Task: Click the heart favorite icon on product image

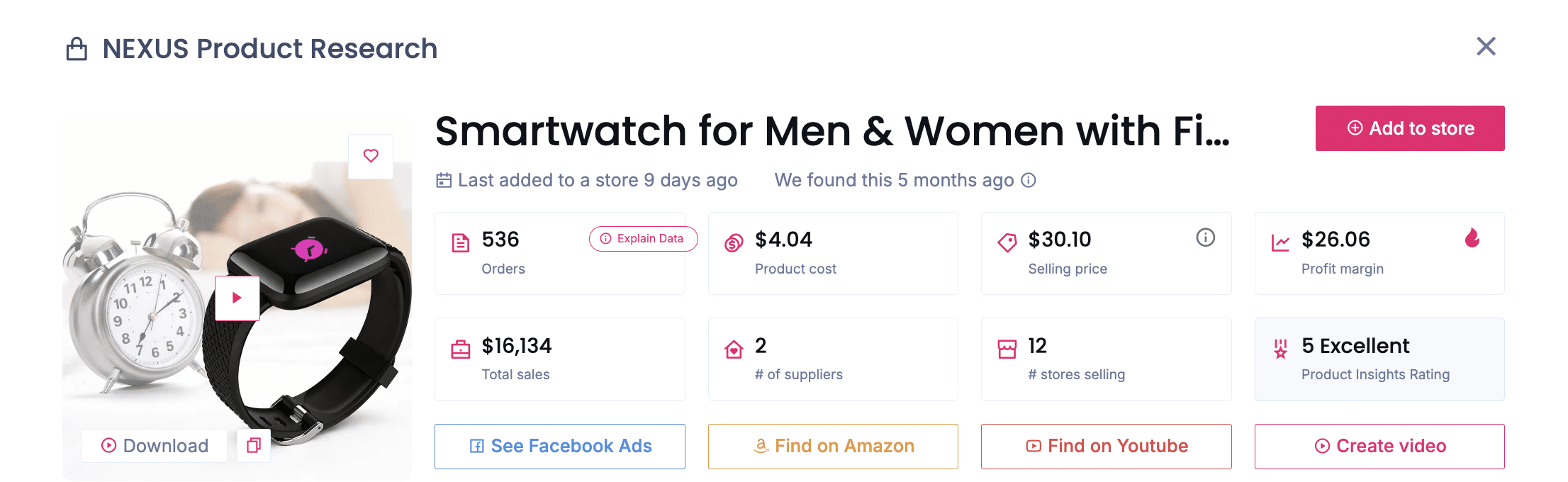Action: coord(371,156)
